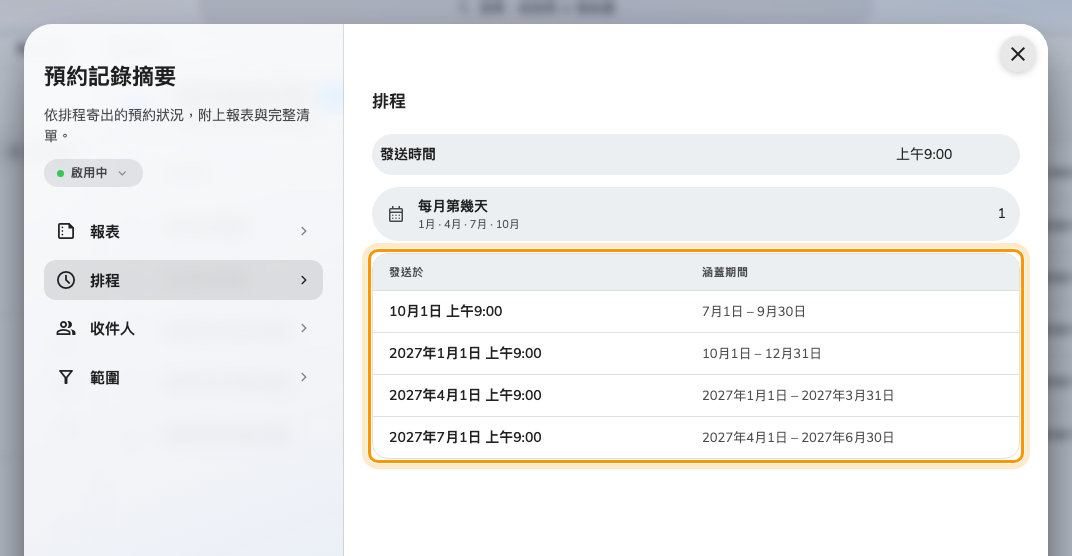Select the 2027年7月1日 上午9:00 entry
This screenshot has height=556, width=1072.
[x=465, y=437]
